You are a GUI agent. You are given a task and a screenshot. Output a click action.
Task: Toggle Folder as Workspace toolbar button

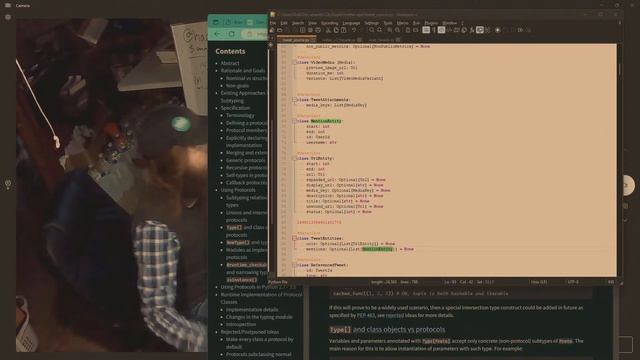(x=480, y=30)
